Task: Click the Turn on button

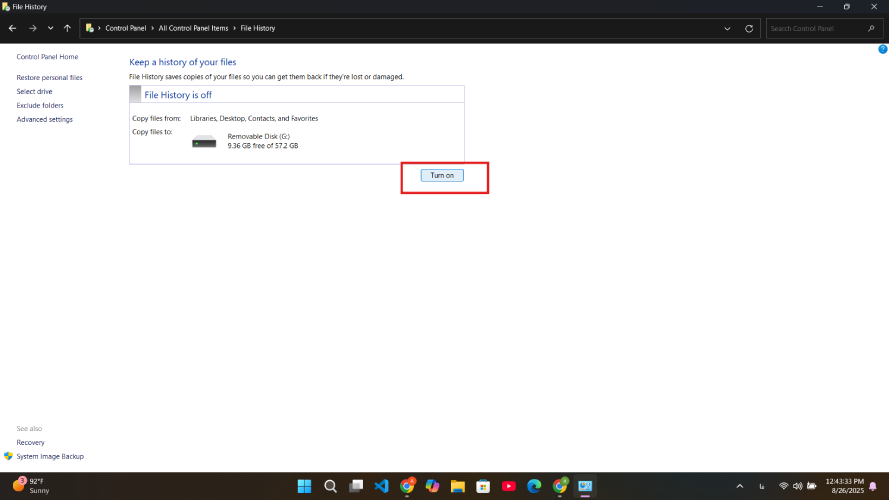Action: pyautogui.click(x=442, y=175)
